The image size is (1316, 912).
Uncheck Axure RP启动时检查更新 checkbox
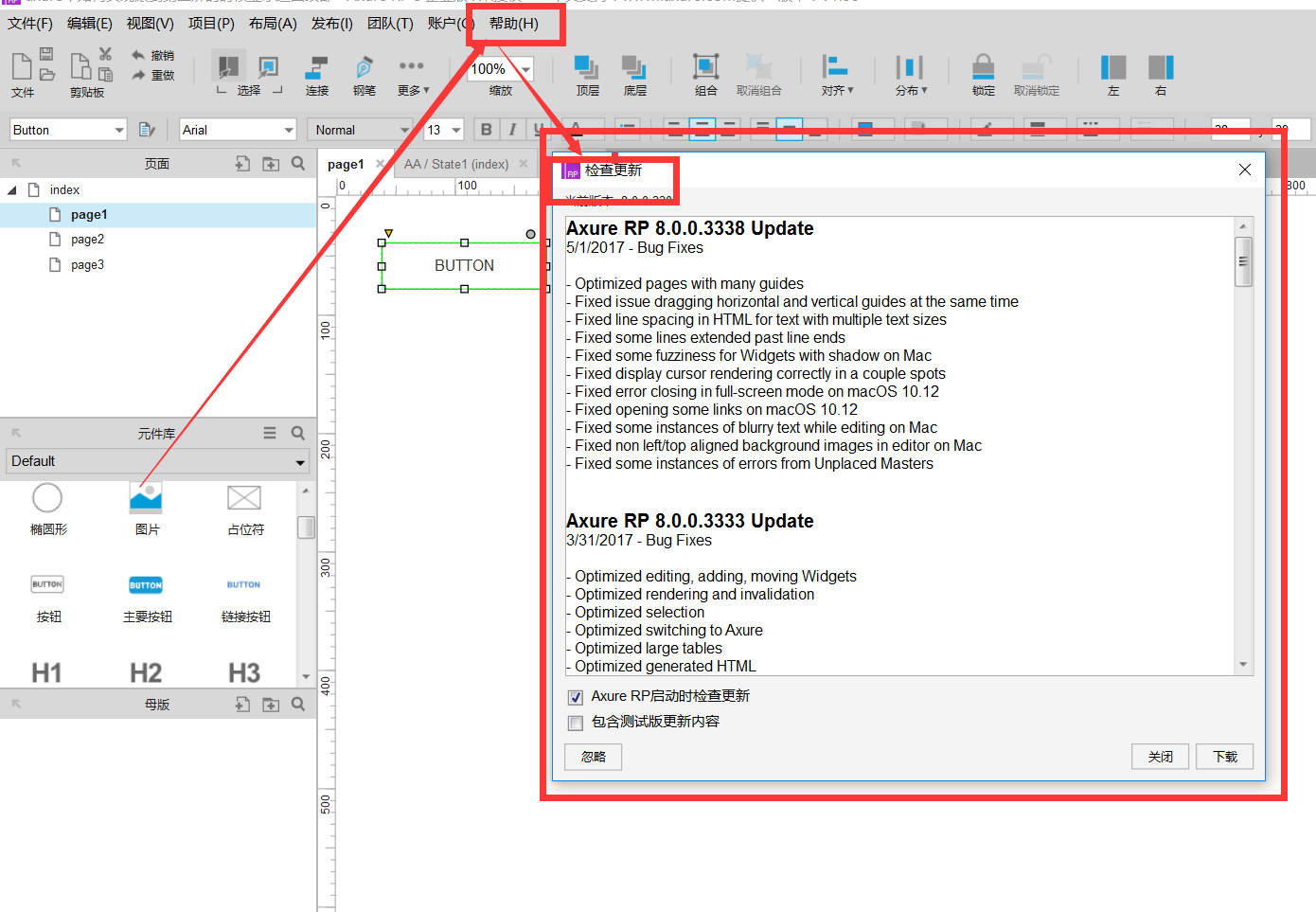576,697
